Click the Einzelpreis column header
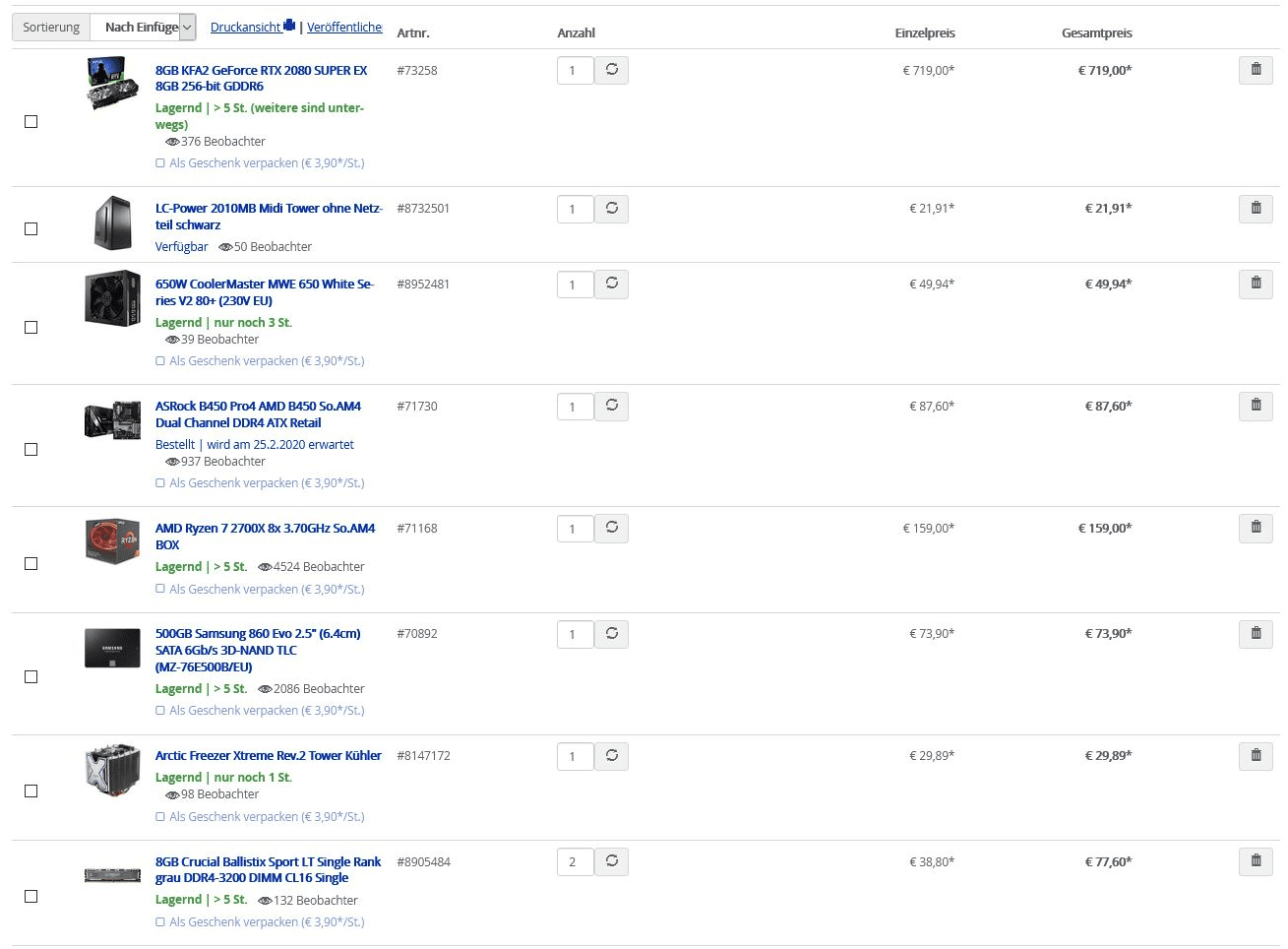This screenshot has width=1288, height=949. (x=925, y=32)
